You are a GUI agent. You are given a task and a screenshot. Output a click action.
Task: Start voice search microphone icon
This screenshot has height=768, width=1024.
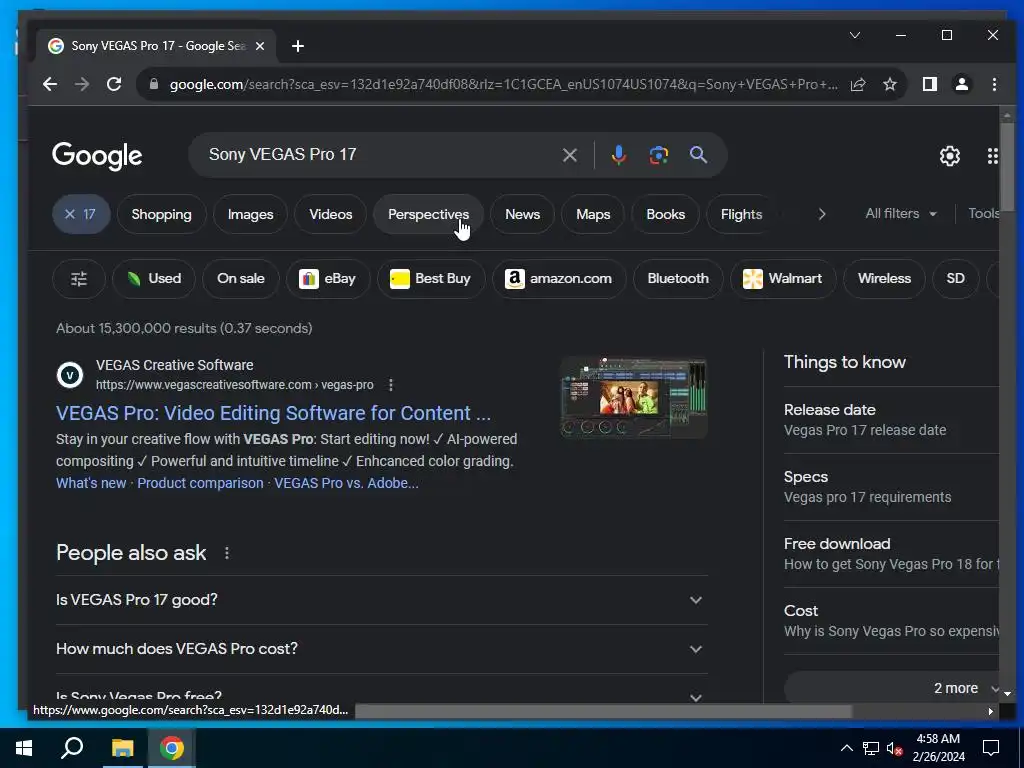(618, 155)
